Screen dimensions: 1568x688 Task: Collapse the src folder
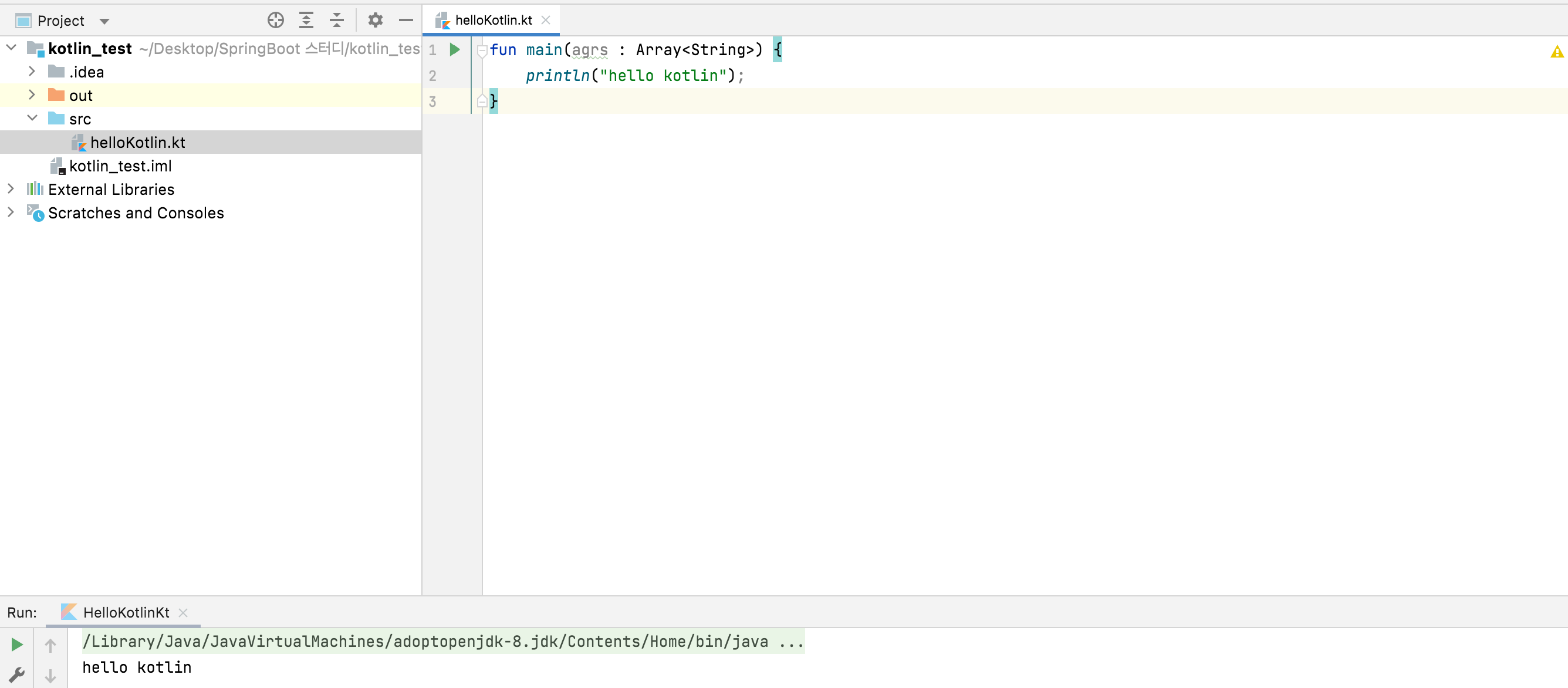[x=32, y=118]
